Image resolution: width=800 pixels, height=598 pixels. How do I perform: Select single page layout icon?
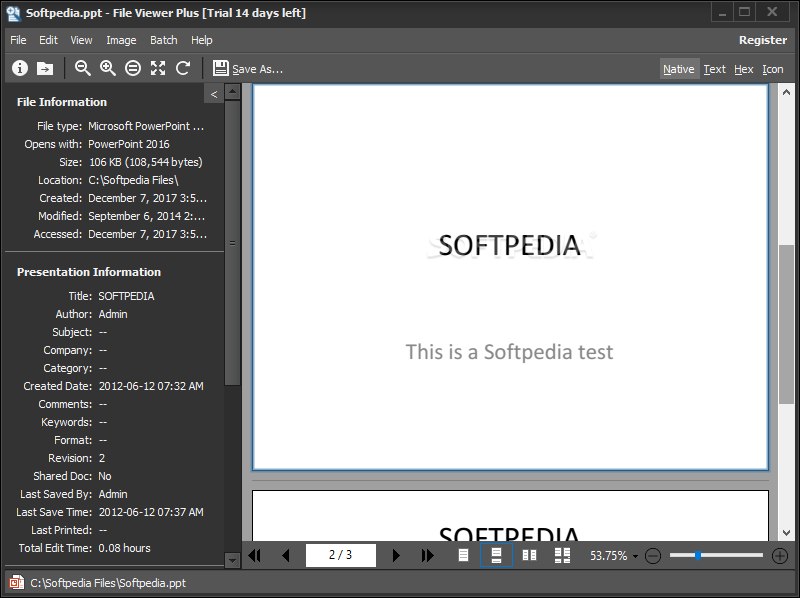tap(463, 555)
